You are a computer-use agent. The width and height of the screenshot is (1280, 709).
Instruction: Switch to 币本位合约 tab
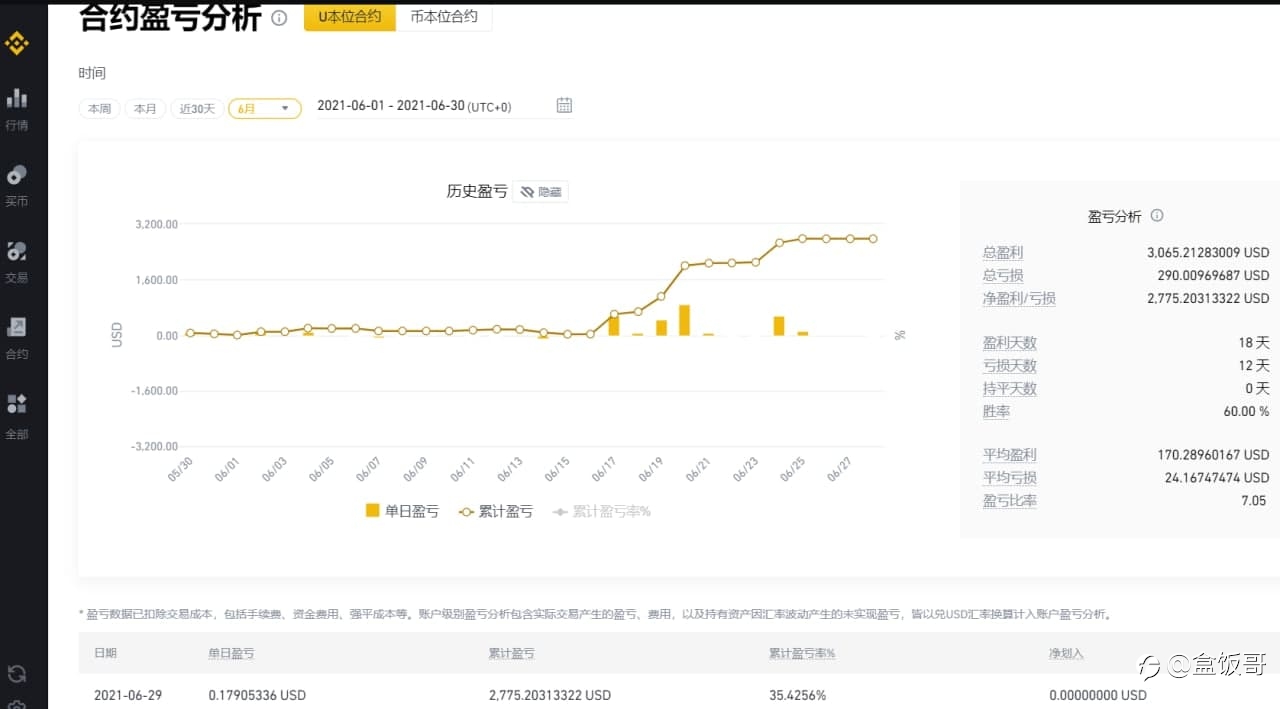pos(444,17)
